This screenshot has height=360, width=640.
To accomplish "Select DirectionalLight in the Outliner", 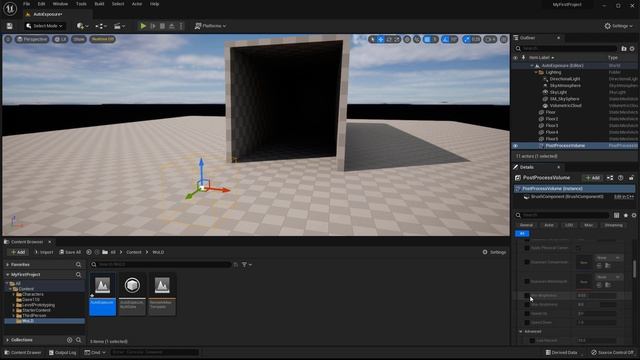I will [x=564, y=79].
